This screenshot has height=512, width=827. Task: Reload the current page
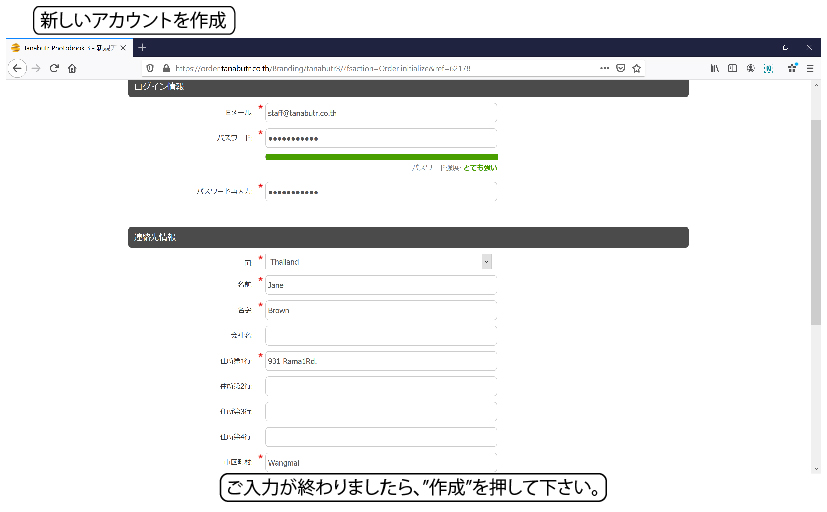point(54,68)
